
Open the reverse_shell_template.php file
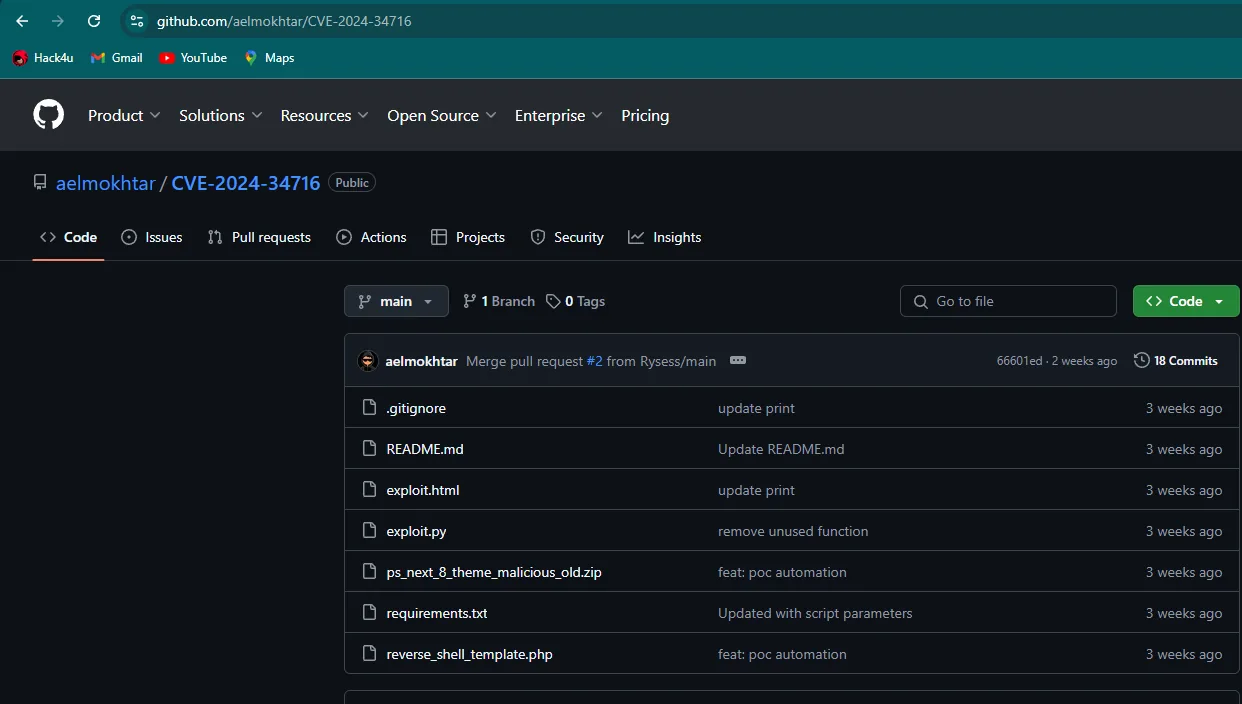click(x=469, y=654)
